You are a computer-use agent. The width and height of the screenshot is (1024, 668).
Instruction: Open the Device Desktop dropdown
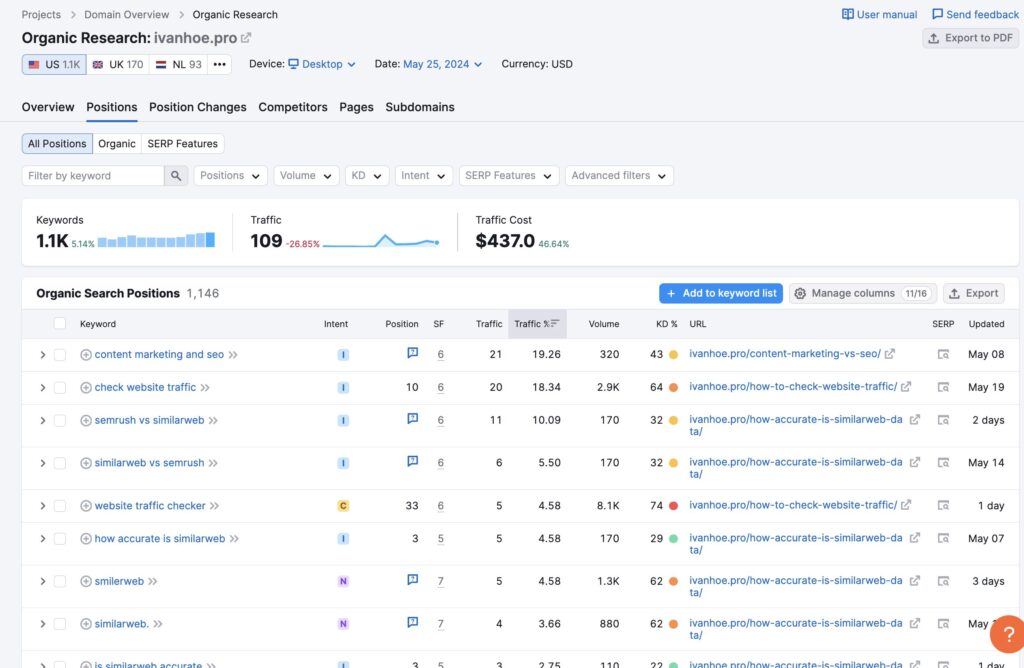click(322, 64)
